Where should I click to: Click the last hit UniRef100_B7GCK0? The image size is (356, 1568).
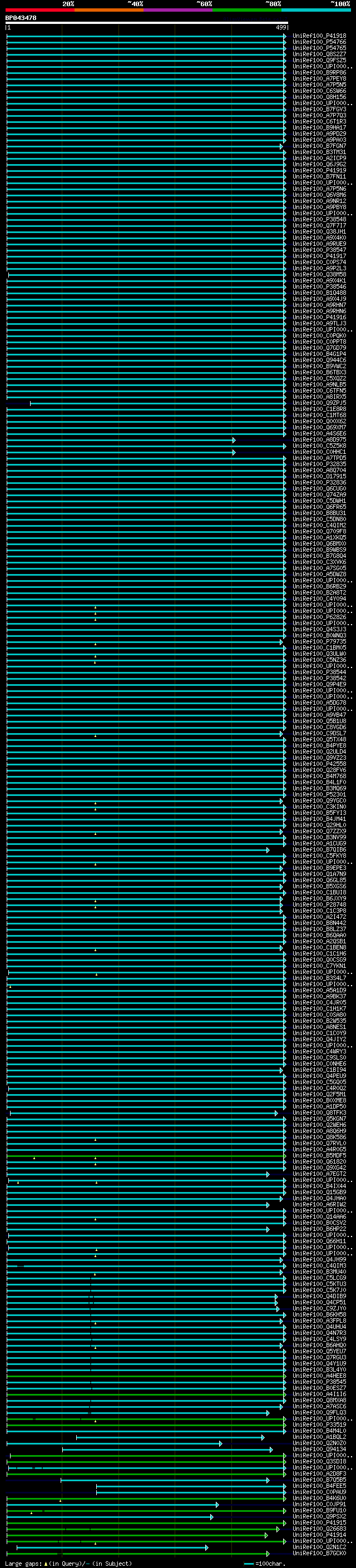click(319, 1554)
